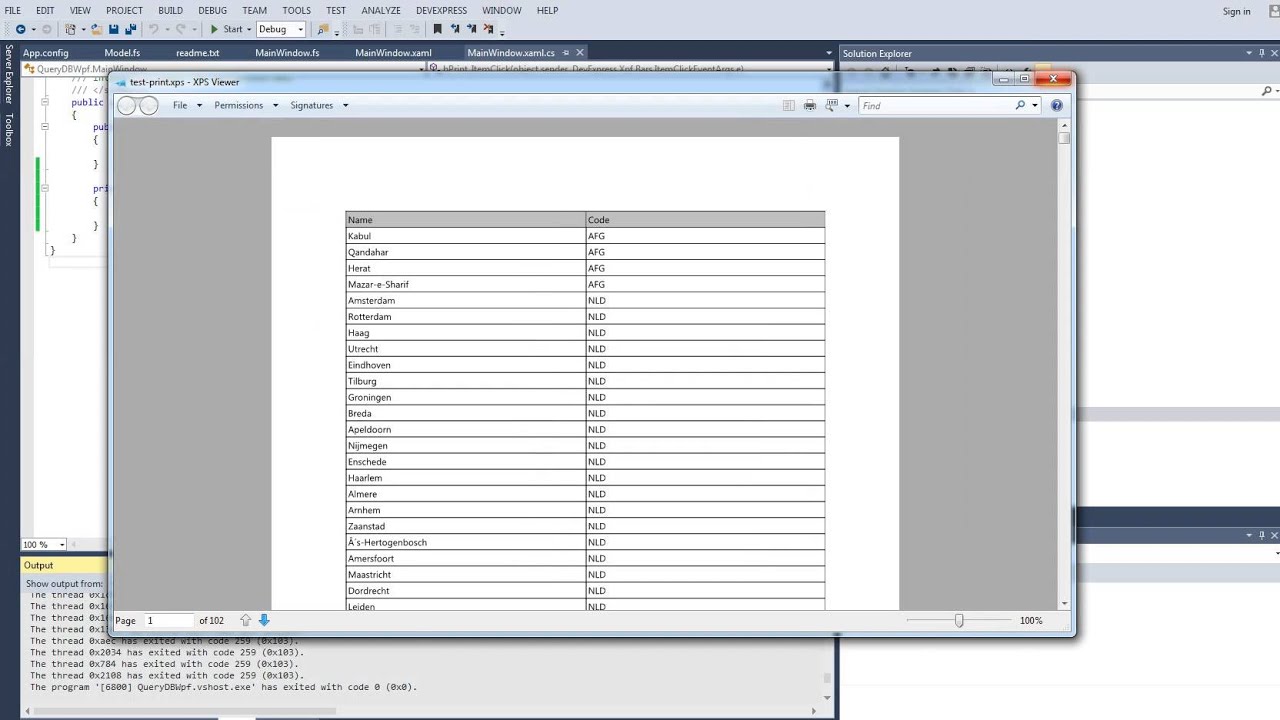Pin the Solution Explorer panel
The width and height of the screenshot is (1280, 720).
coord(1262,53)
